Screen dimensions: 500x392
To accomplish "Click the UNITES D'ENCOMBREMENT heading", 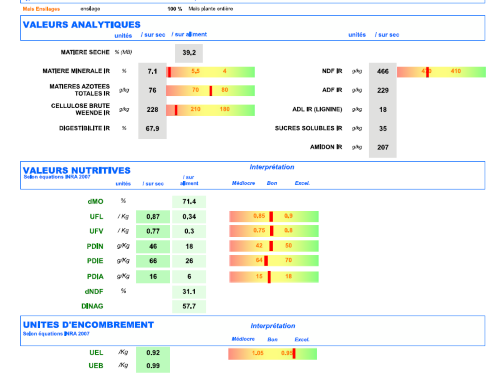I will (88, 325).
